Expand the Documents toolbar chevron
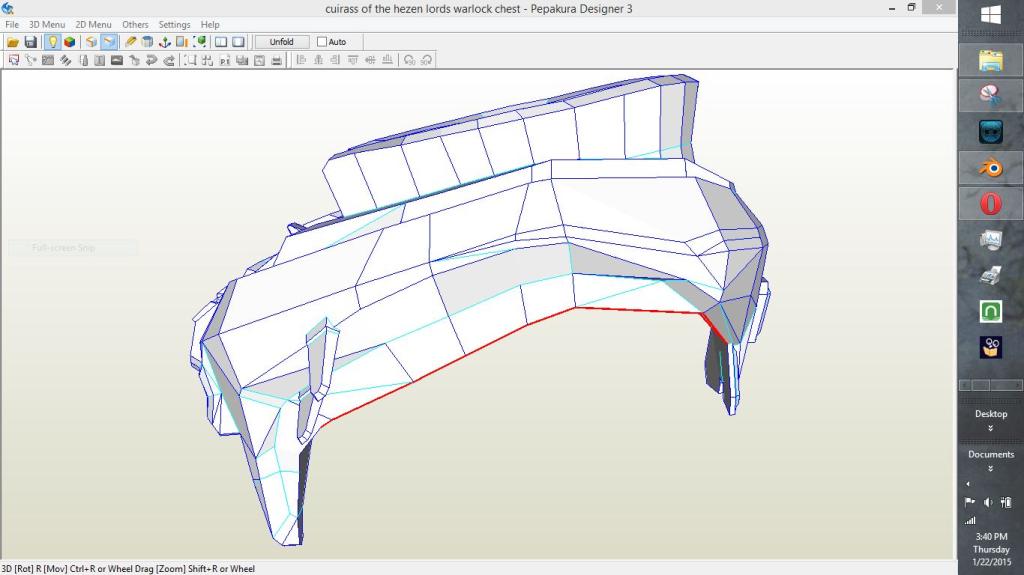The height and width of the screenshot is (575, 1024). click(991, 468)
